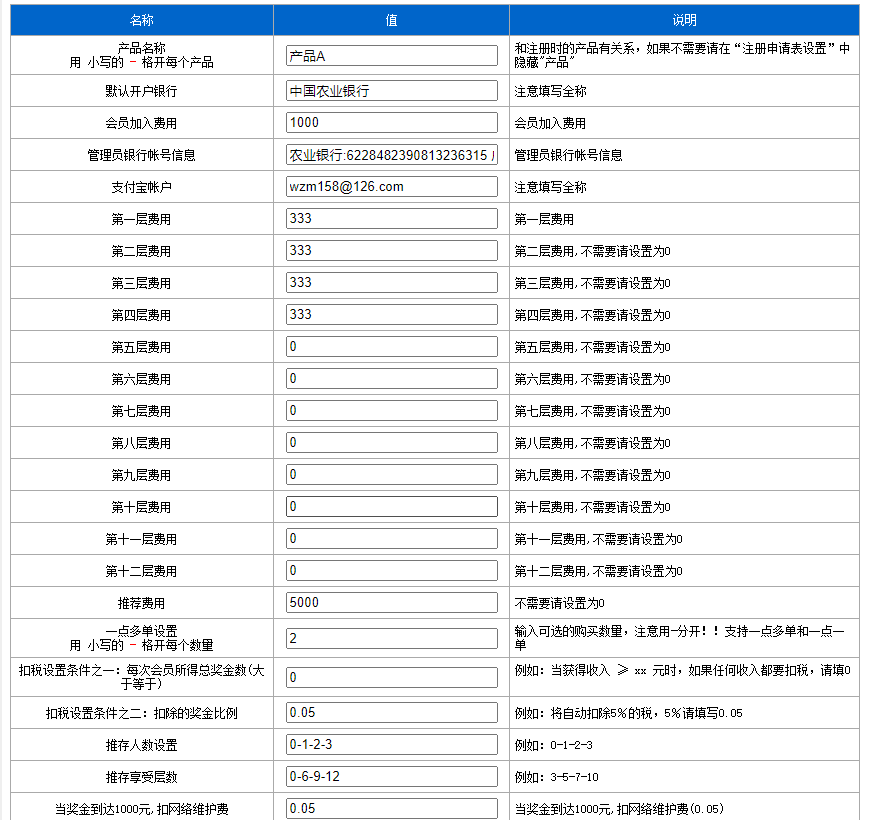The image size is (869, 820).
Task: Click the 扣除的奖金比例 input box
Action: point(391,713)
